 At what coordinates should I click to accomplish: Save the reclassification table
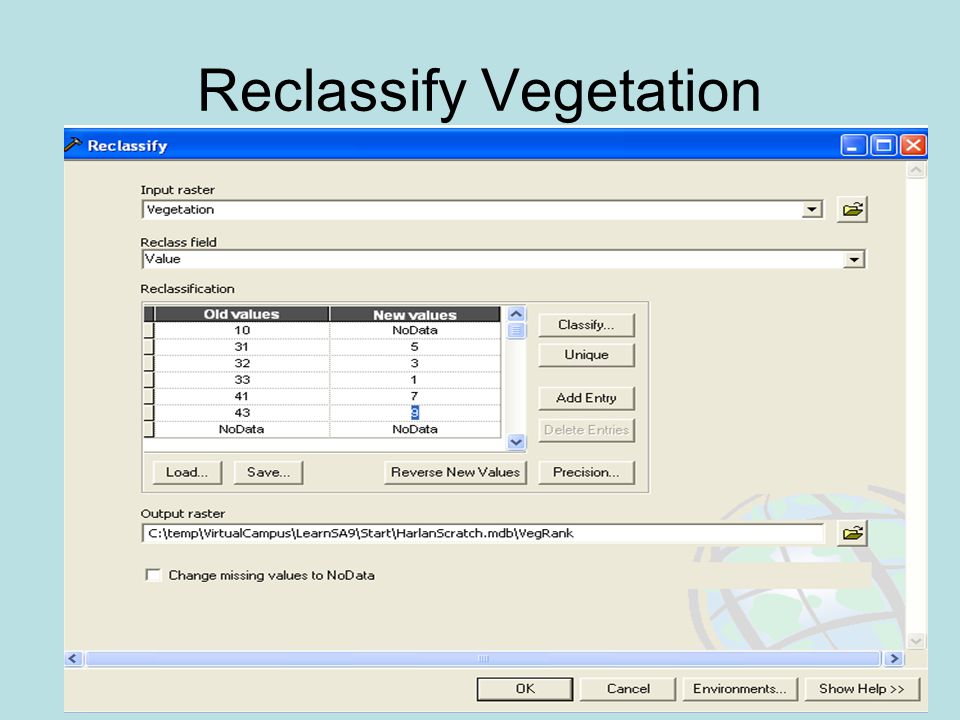pos(268,472)
